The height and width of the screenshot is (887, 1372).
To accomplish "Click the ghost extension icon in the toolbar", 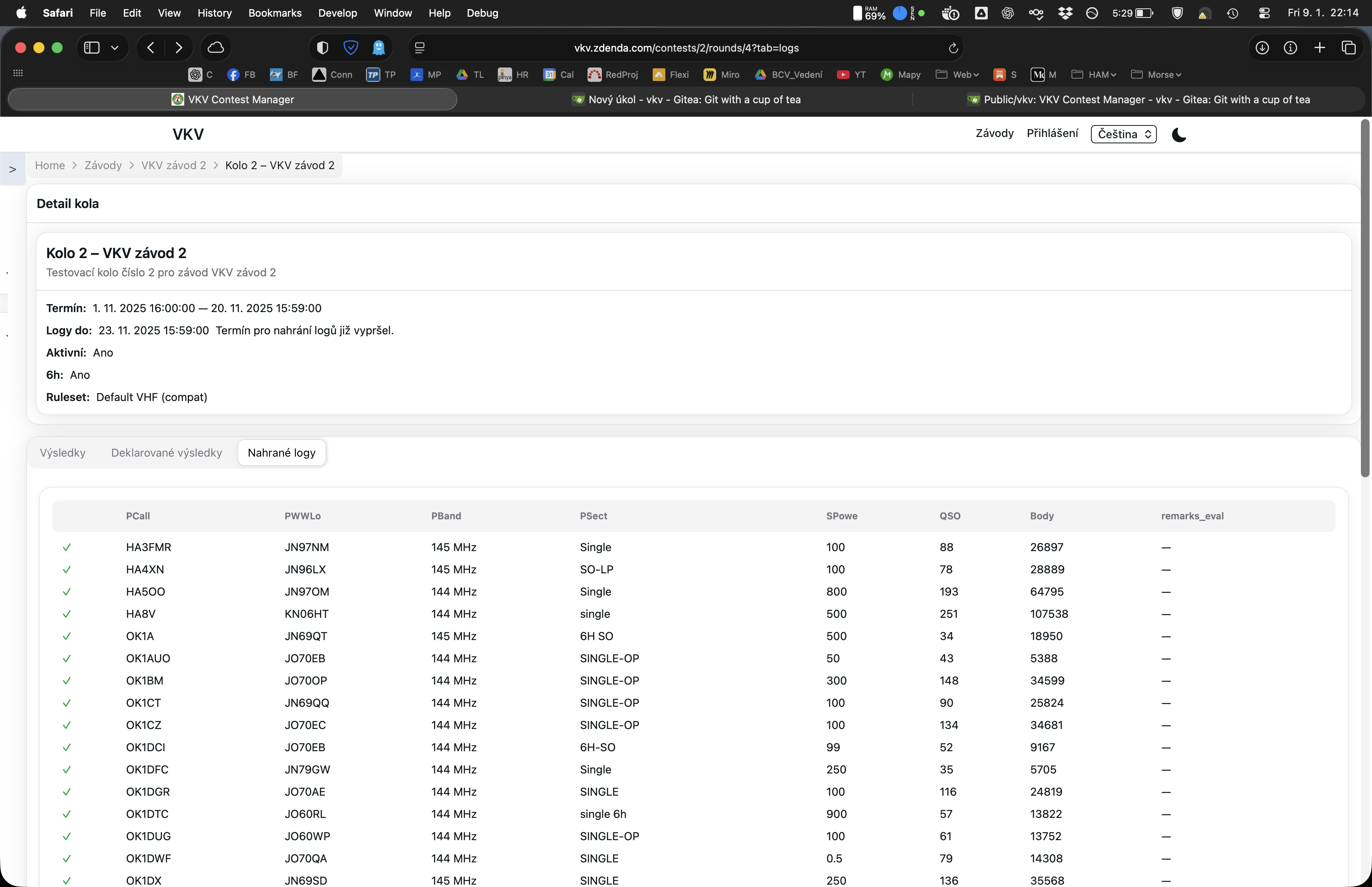I will point(378,48).
